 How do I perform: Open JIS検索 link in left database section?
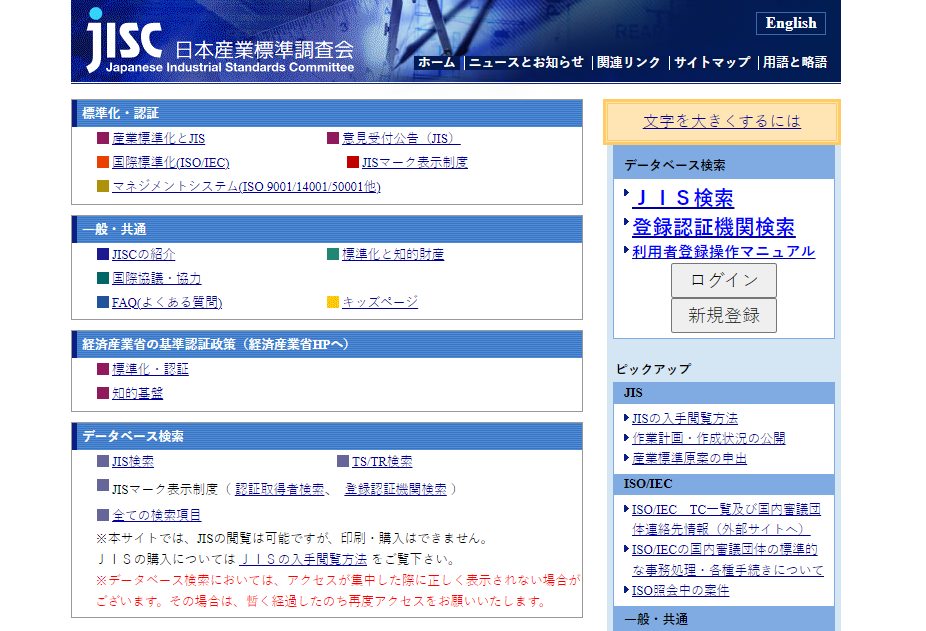click(133, 462)
